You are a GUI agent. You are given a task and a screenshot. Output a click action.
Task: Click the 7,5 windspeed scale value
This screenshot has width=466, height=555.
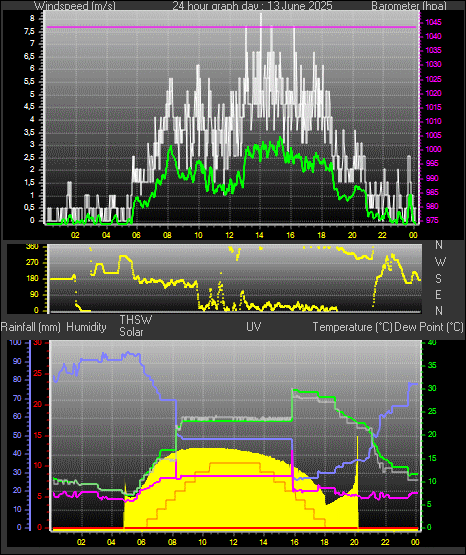point(30,32)
